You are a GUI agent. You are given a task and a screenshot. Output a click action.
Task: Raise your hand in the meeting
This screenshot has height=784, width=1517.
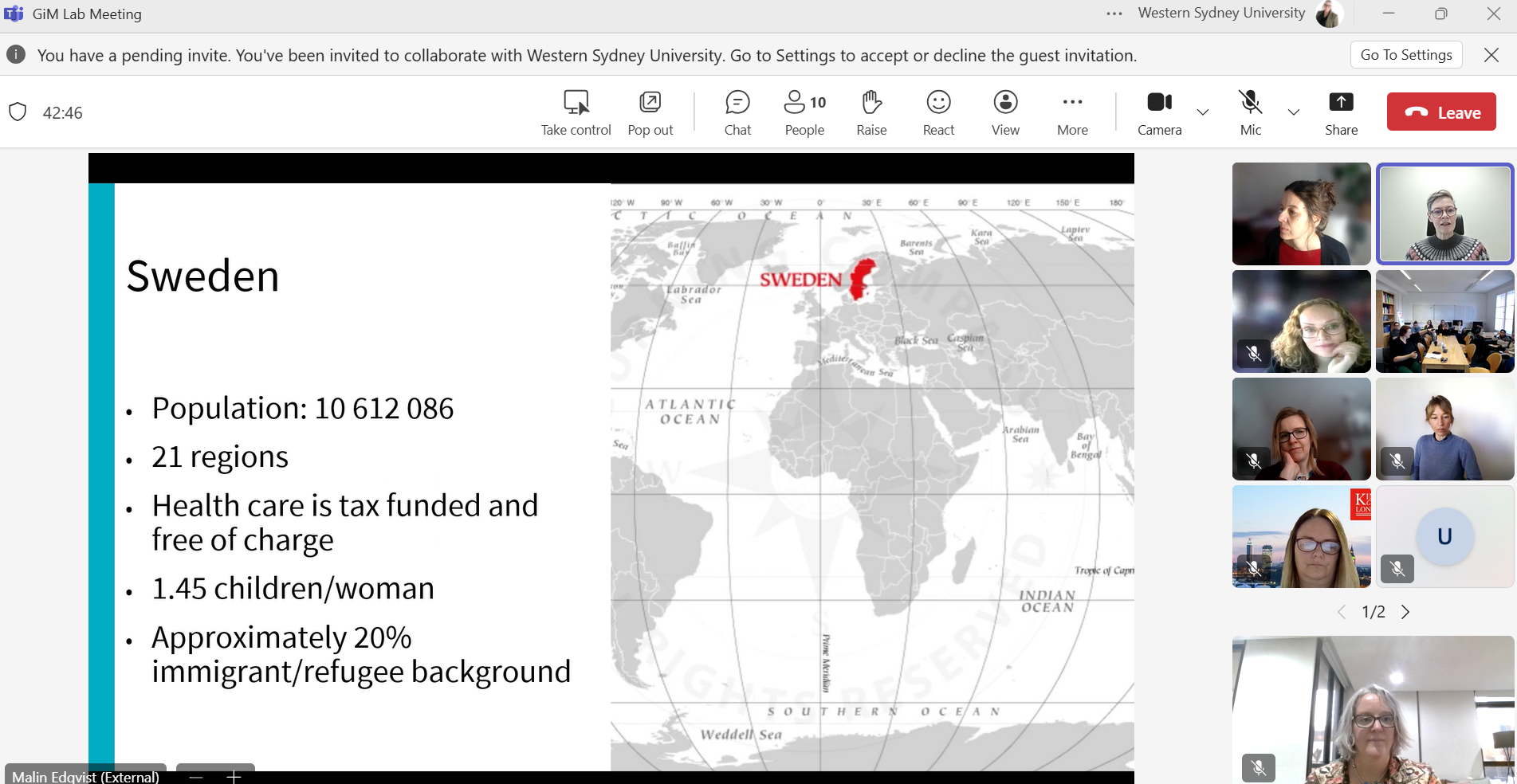871,112
